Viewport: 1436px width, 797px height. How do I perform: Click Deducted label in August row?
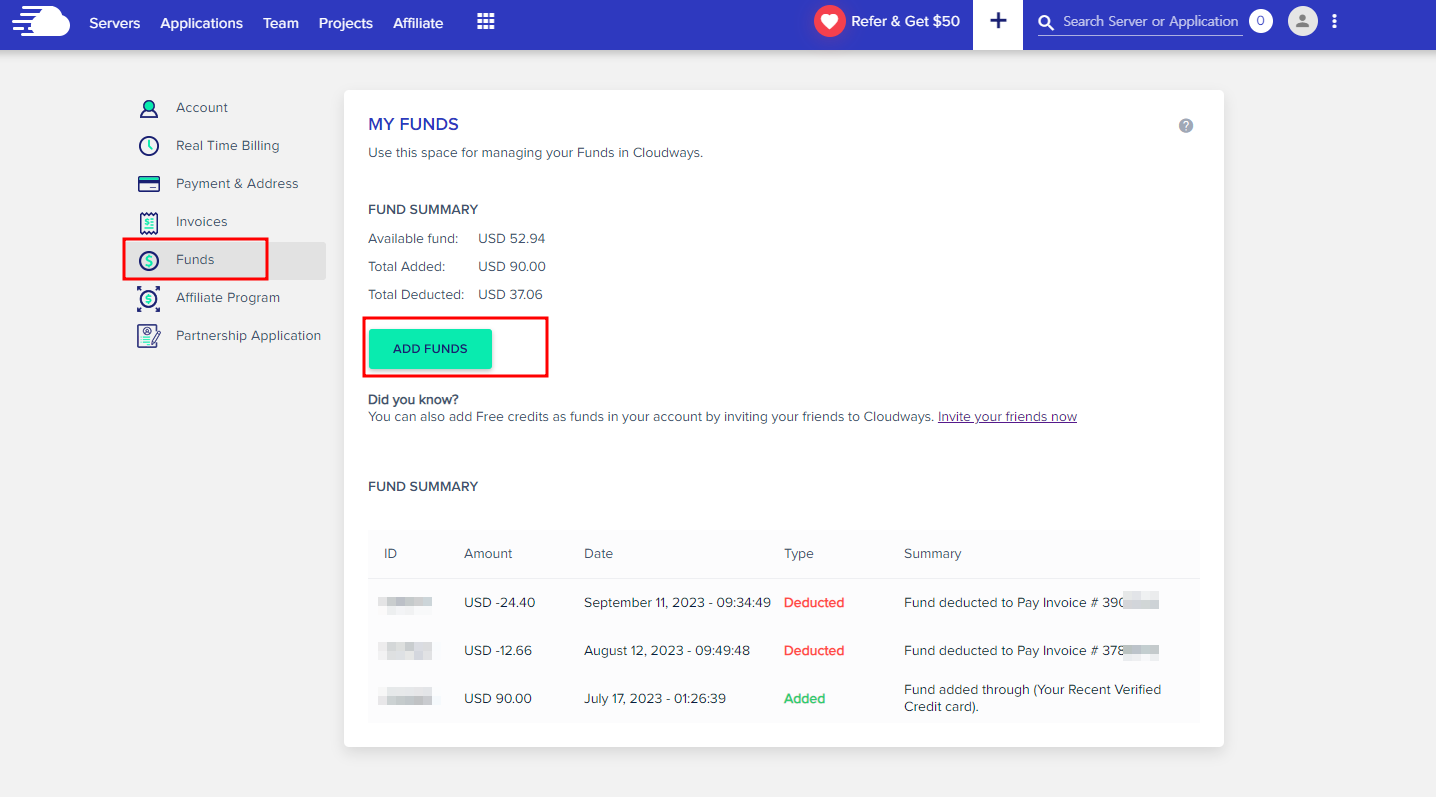[814, 651]
